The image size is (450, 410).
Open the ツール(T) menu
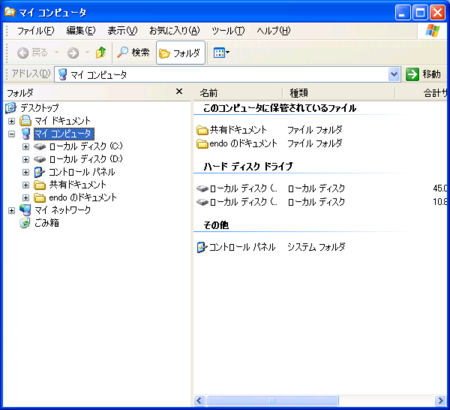pos(228,31)
